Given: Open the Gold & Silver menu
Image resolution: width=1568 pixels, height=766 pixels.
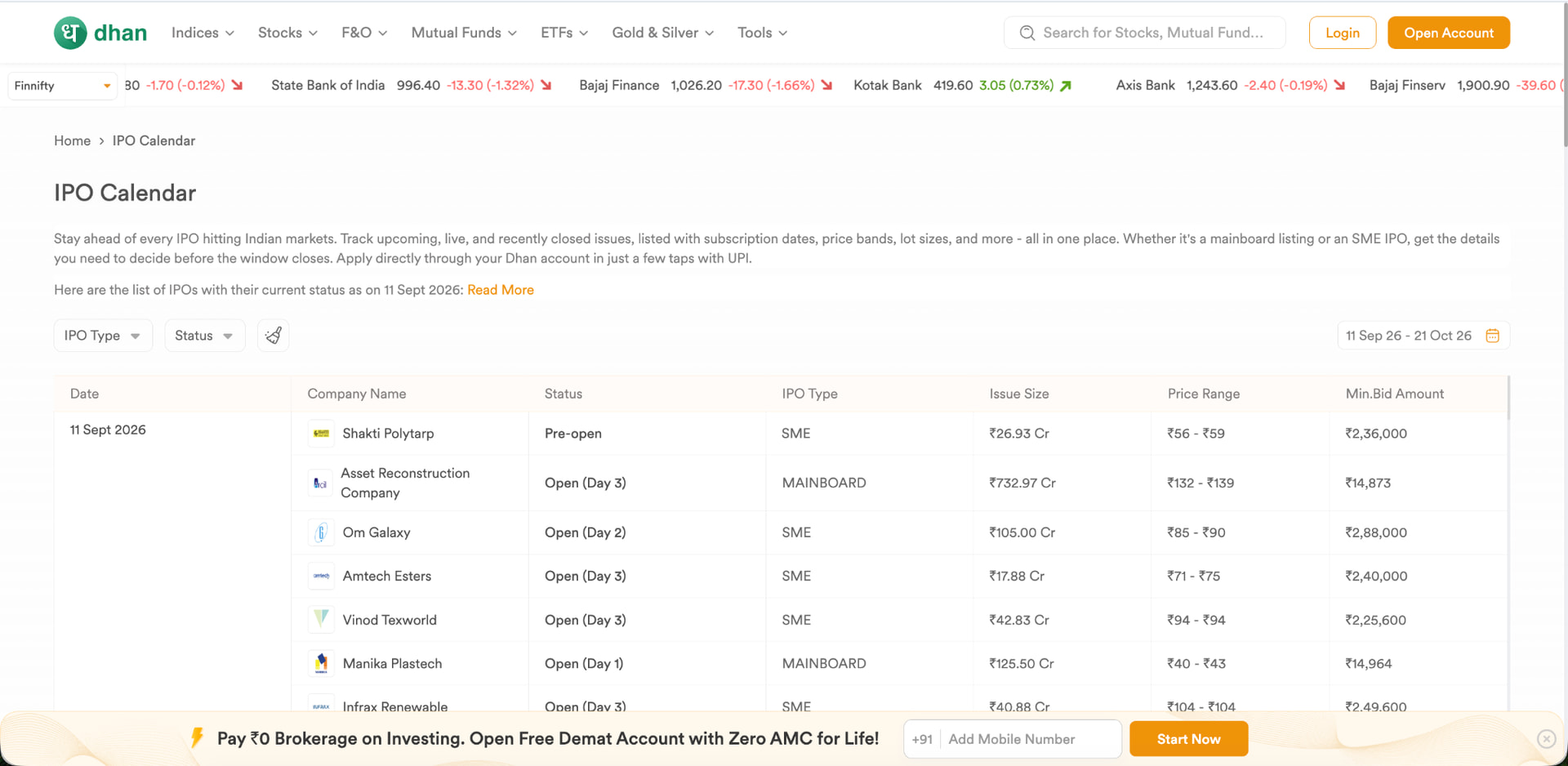Looking at the screenshot, I should (x=663, y=33).
